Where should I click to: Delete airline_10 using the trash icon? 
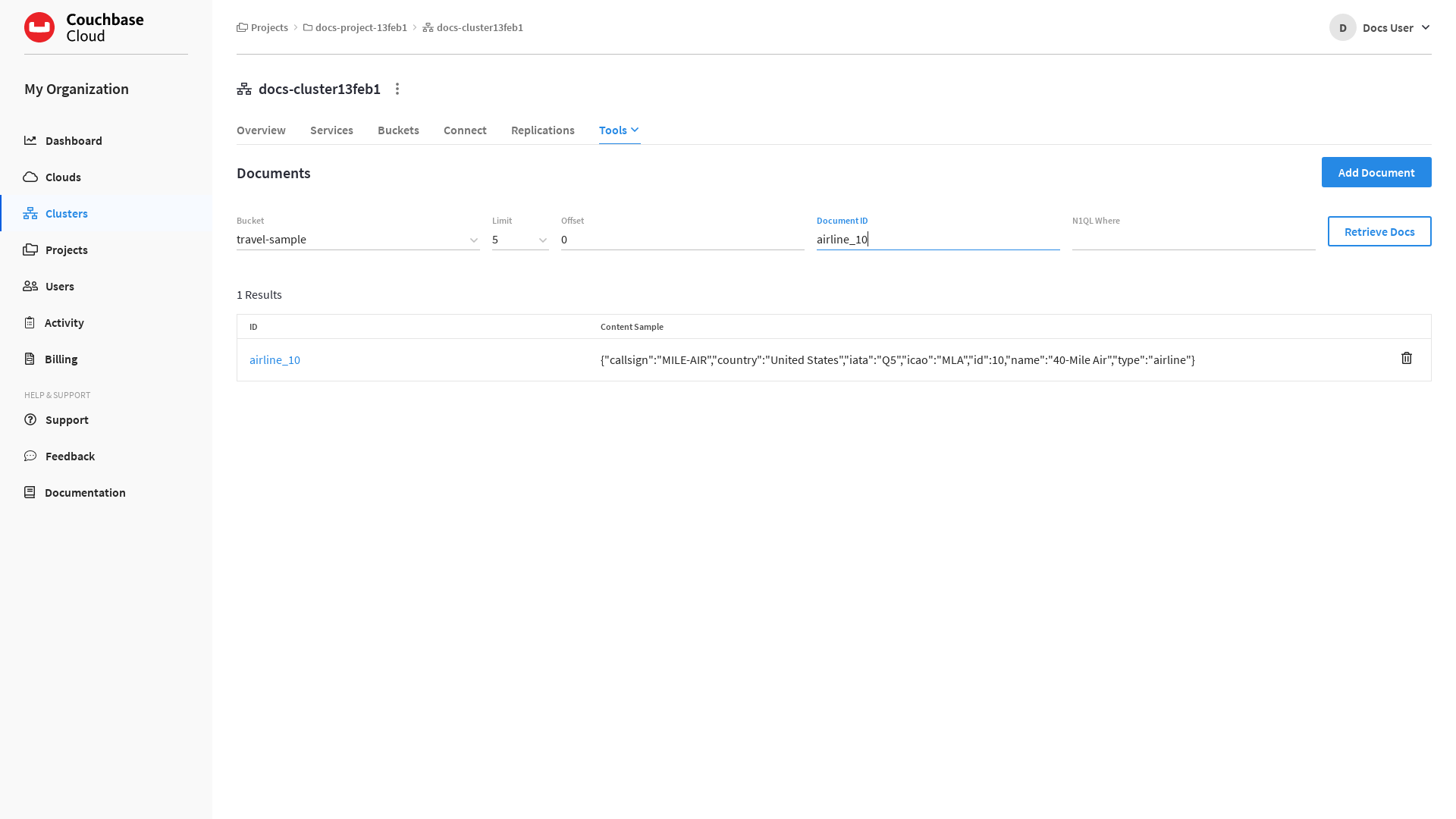click(x=1407, y=358)
